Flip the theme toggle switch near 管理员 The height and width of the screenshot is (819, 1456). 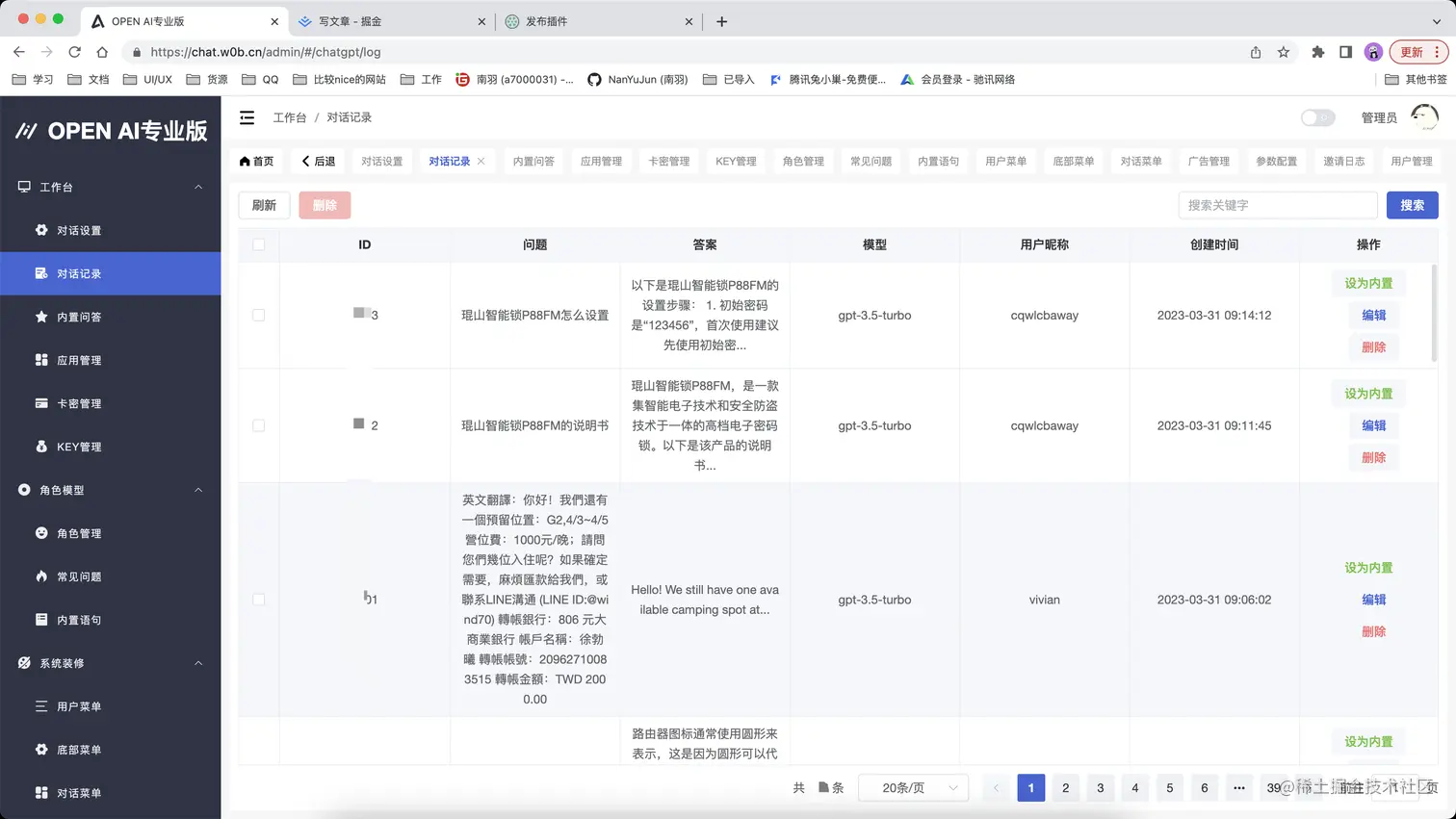coord(1316,116)
